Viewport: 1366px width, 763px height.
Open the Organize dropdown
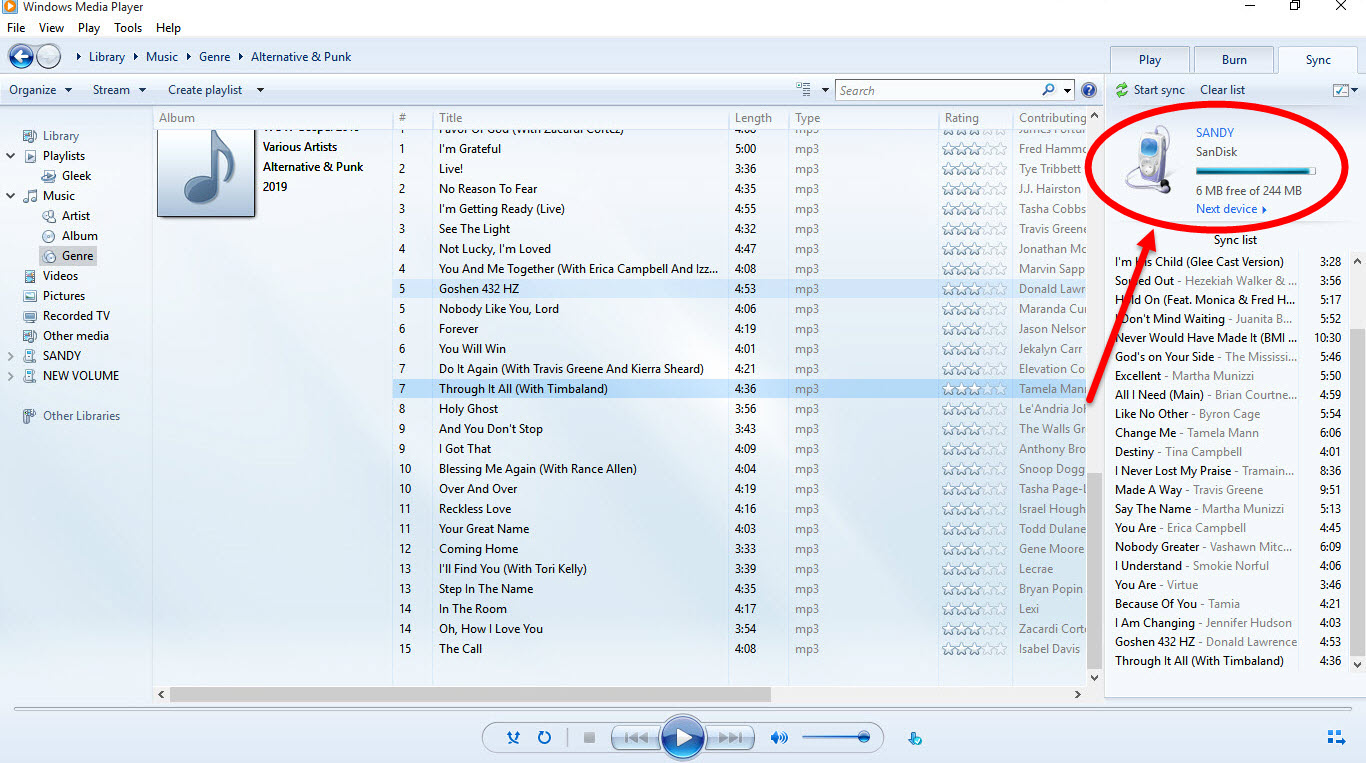[x=40, y=90]
